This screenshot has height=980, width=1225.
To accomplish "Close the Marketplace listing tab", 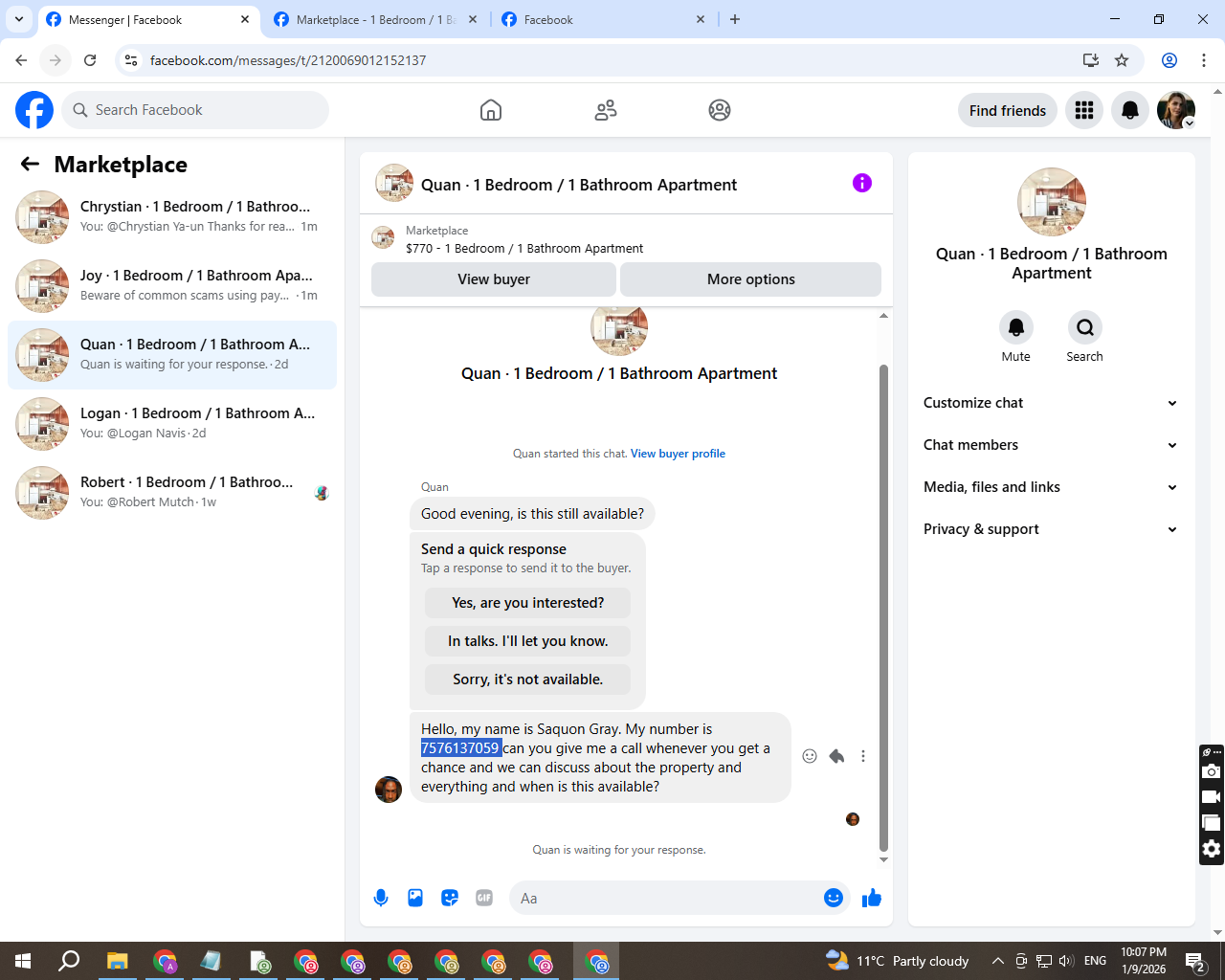I will pos(473,19).
